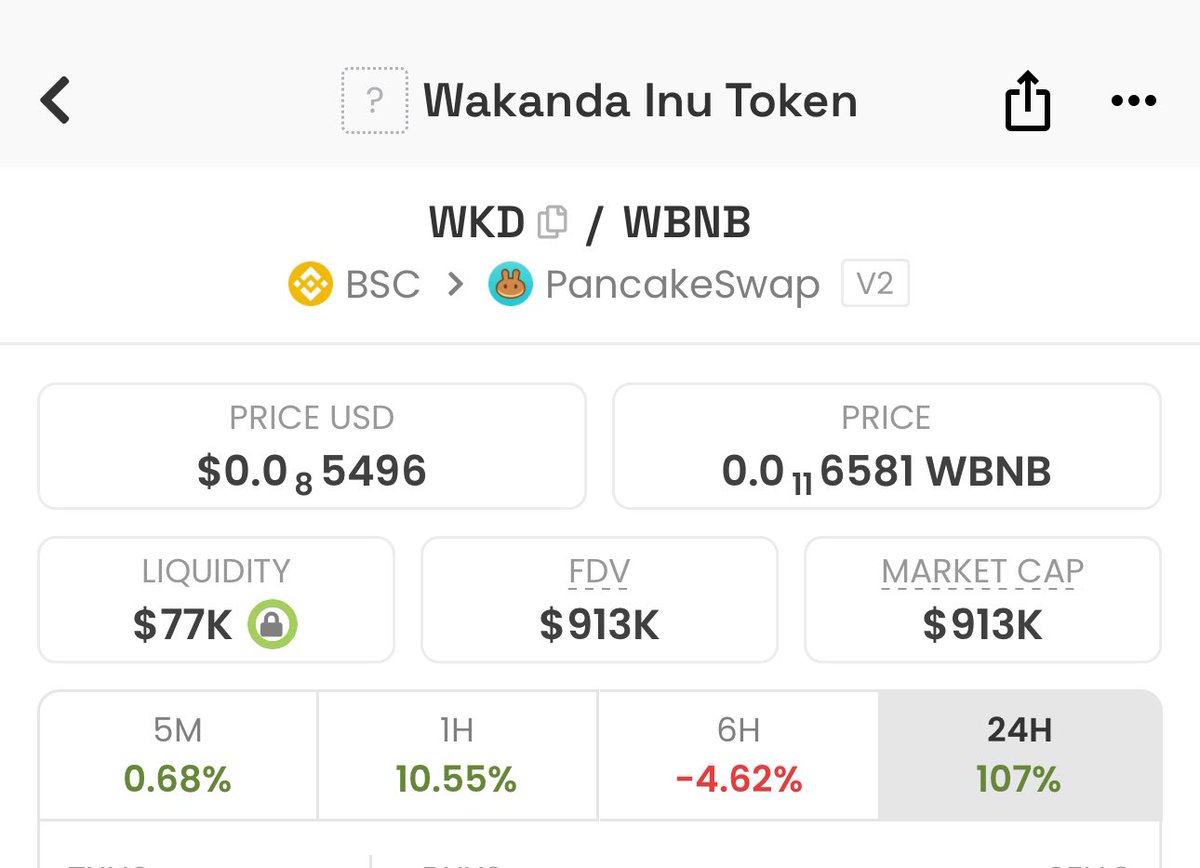Select the 5M timeframe tab
The width and height of the screenshot is (1200, 868).
(x=178, y=756)
